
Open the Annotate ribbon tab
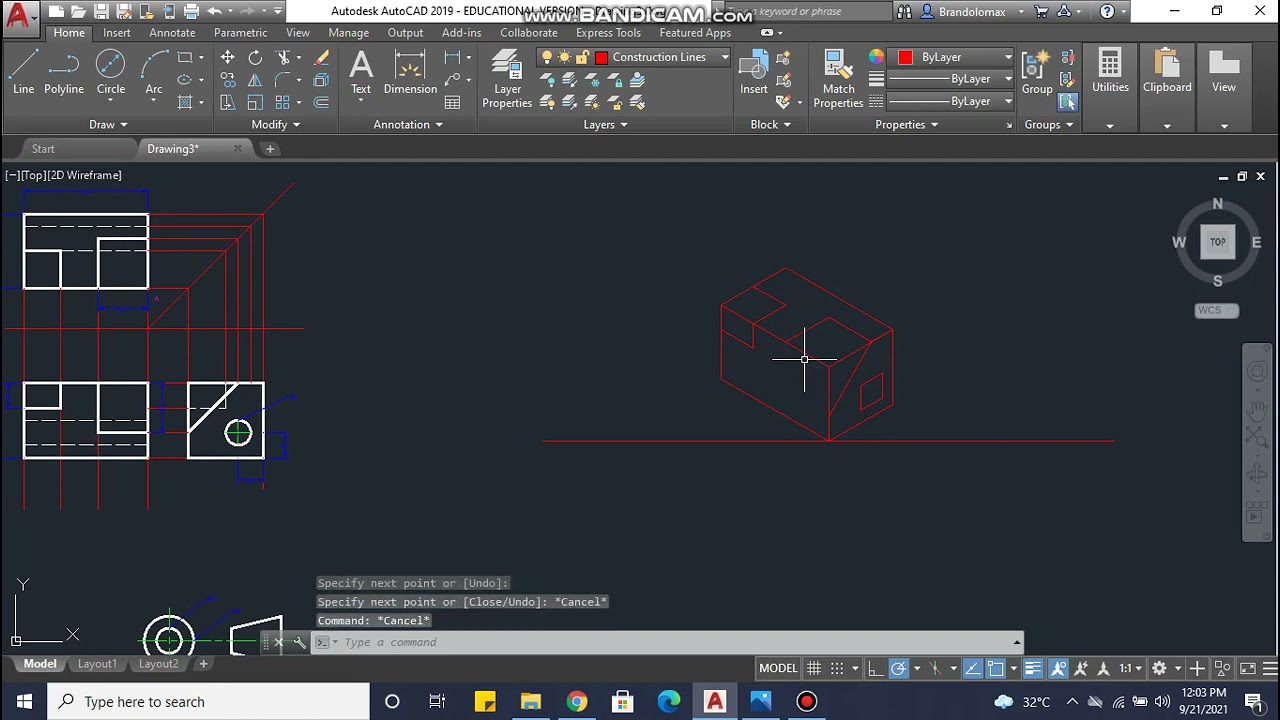coord(172,33)
